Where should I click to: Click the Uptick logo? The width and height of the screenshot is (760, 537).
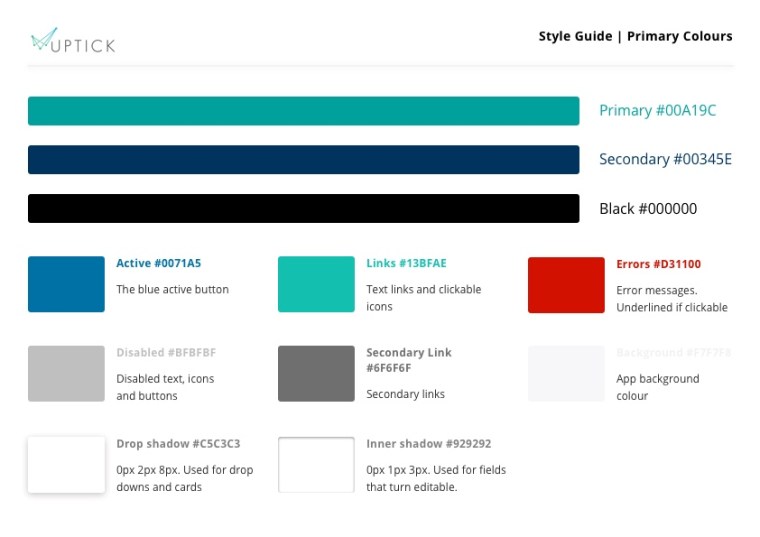point(72,41)
